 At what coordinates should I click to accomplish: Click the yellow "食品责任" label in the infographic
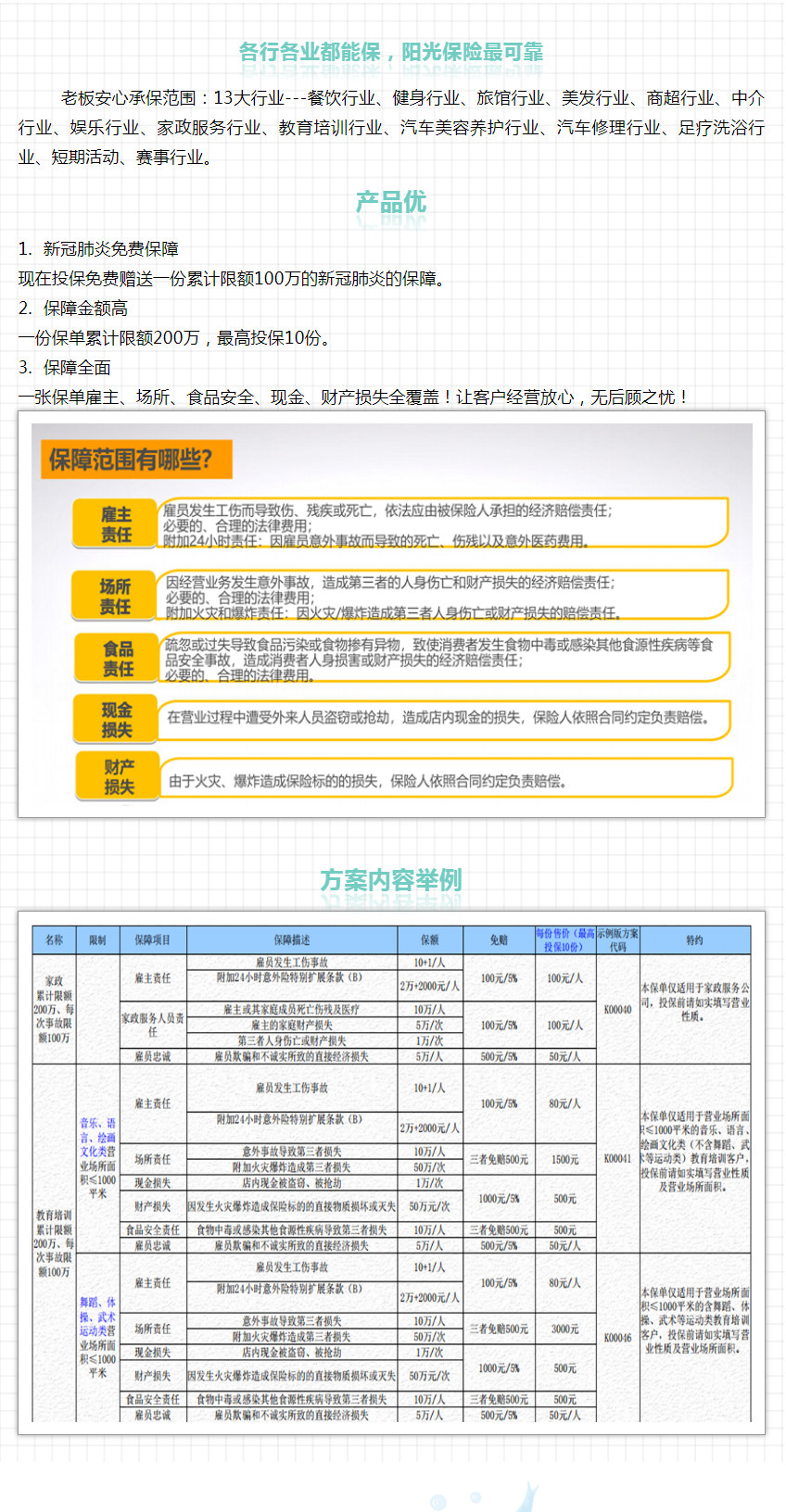pos(117,659)
